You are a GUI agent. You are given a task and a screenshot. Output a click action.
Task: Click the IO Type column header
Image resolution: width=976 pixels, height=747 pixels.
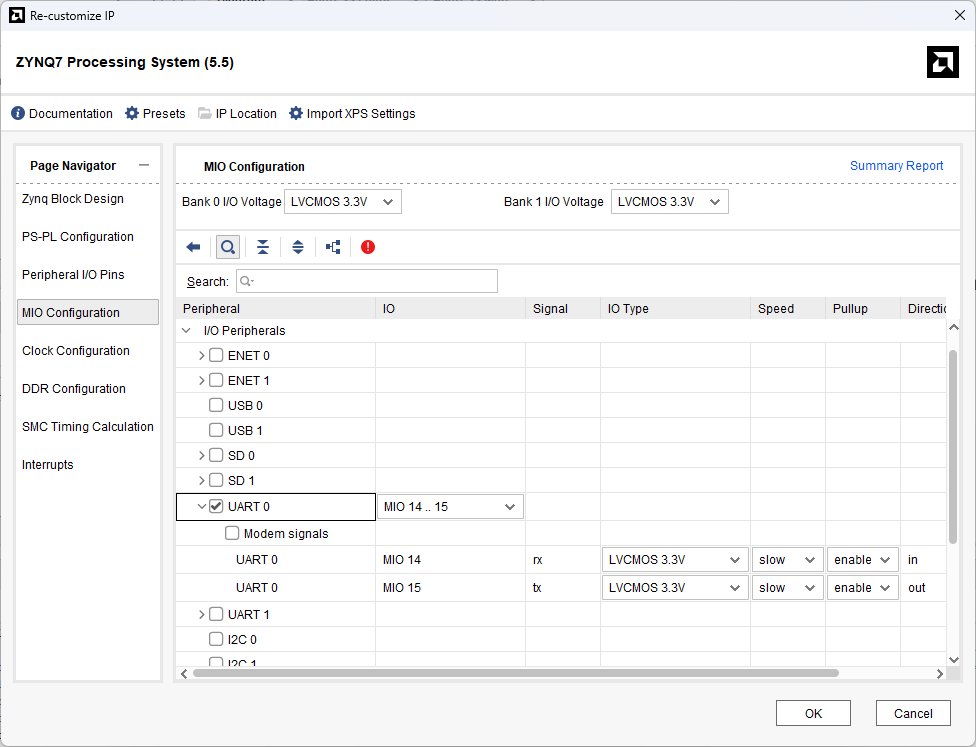[x=675, y=309]
